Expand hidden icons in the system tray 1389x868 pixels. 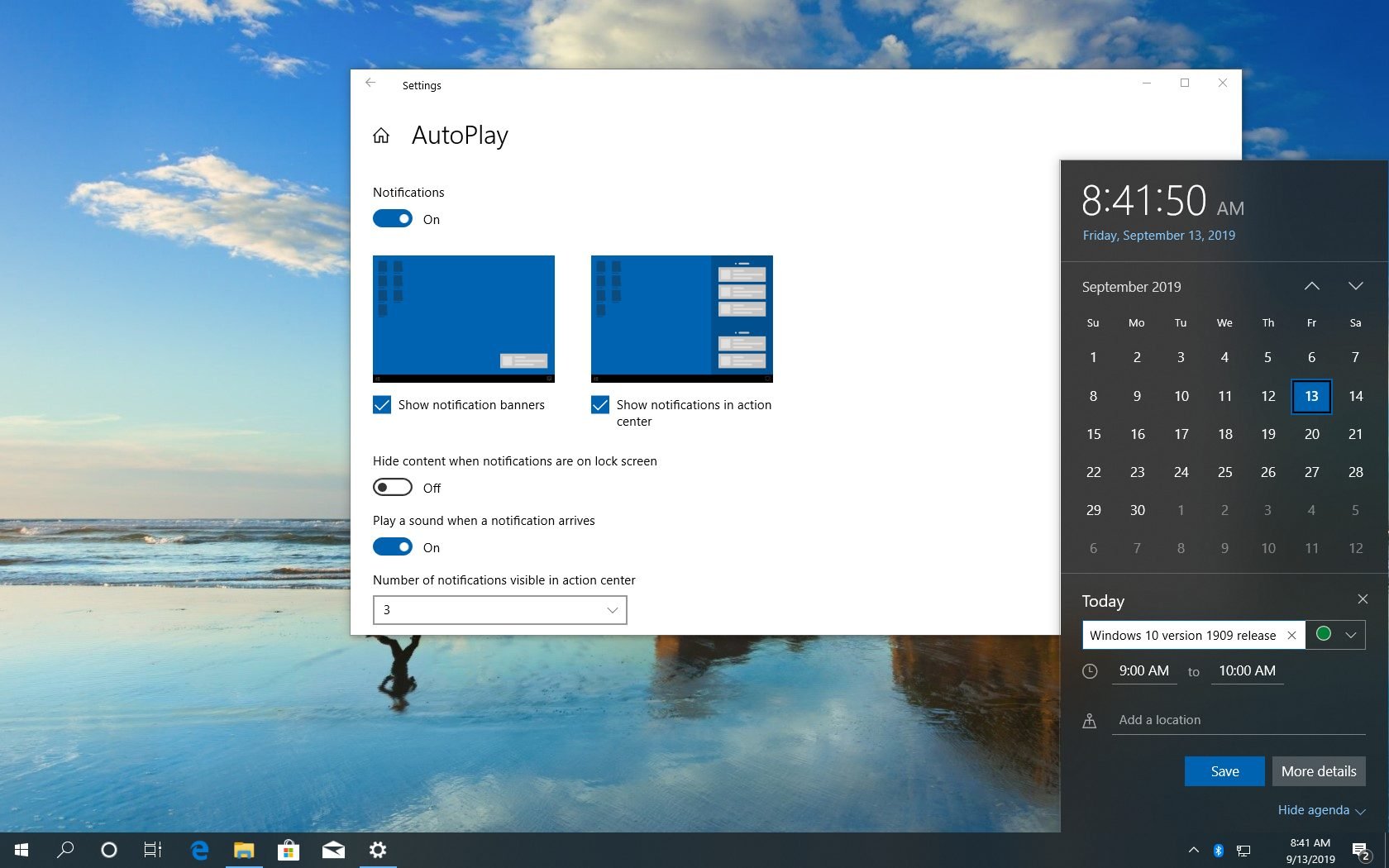pos(1193,850)
